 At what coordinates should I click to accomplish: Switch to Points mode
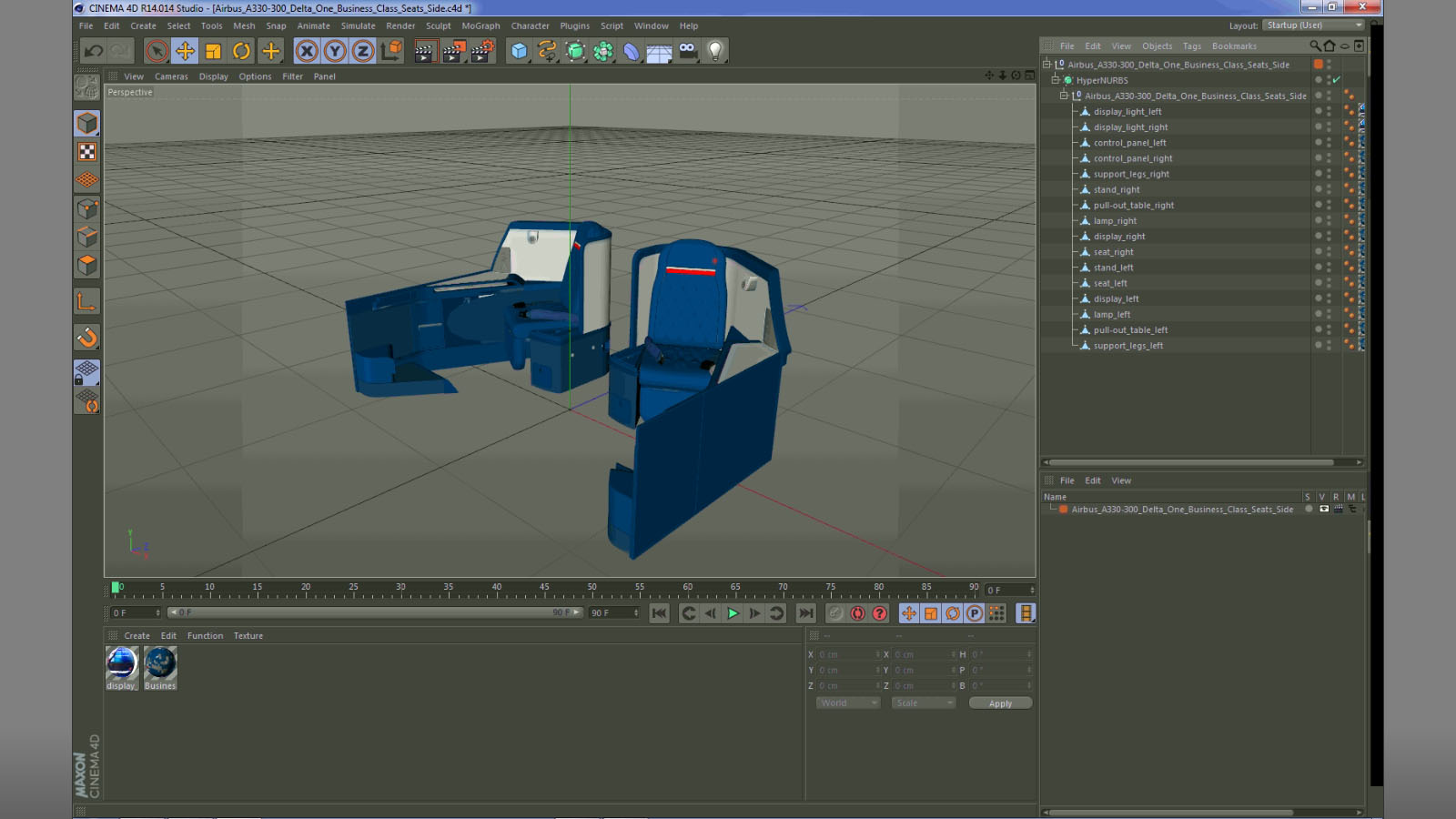(x=87, y=209)
